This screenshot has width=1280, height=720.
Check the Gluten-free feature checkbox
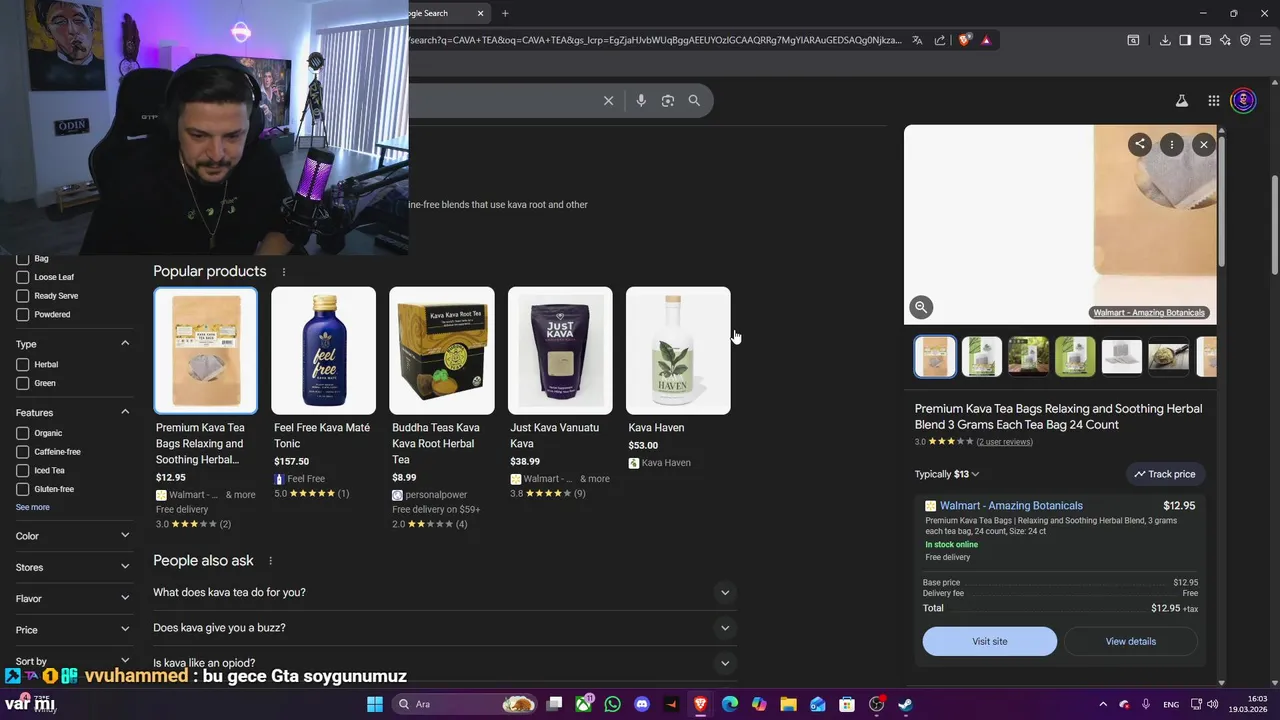pos(22,489)
